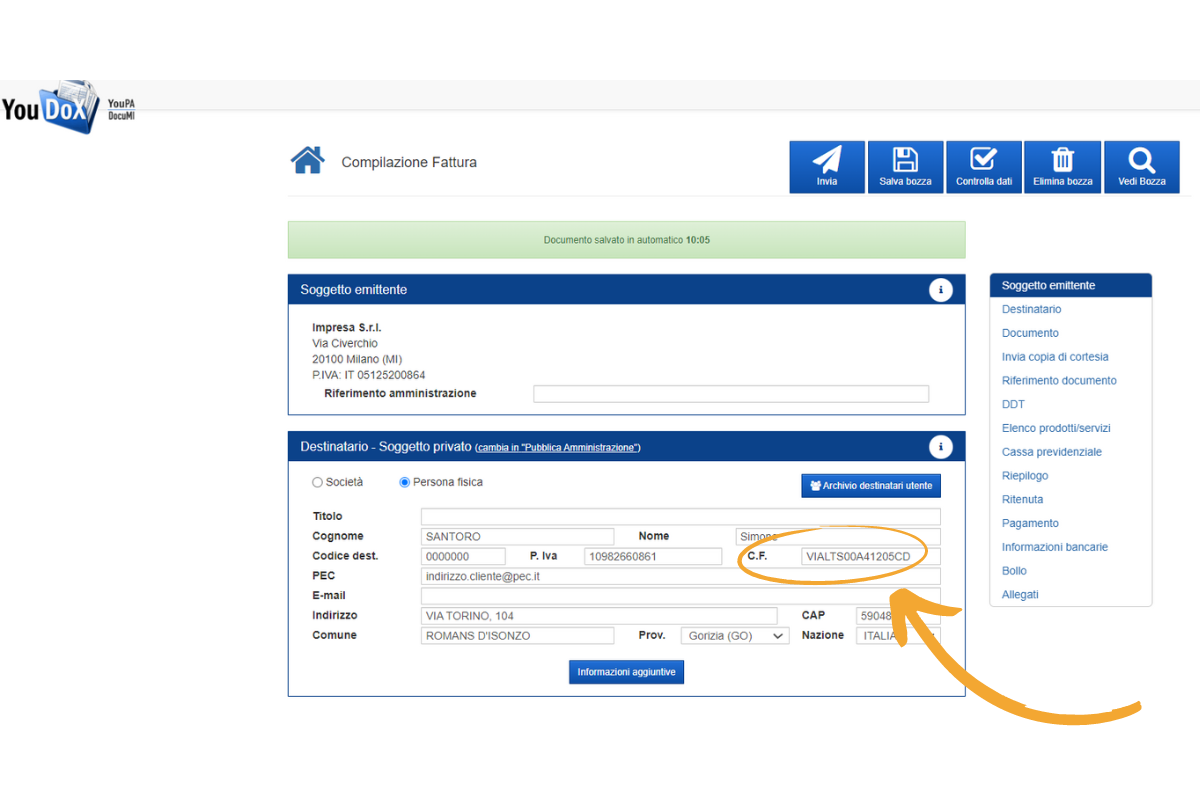Expand the Prov. Gorizia (GO) dropdown
Viewport: 1200px width, 800px height.
coord(735,636)
